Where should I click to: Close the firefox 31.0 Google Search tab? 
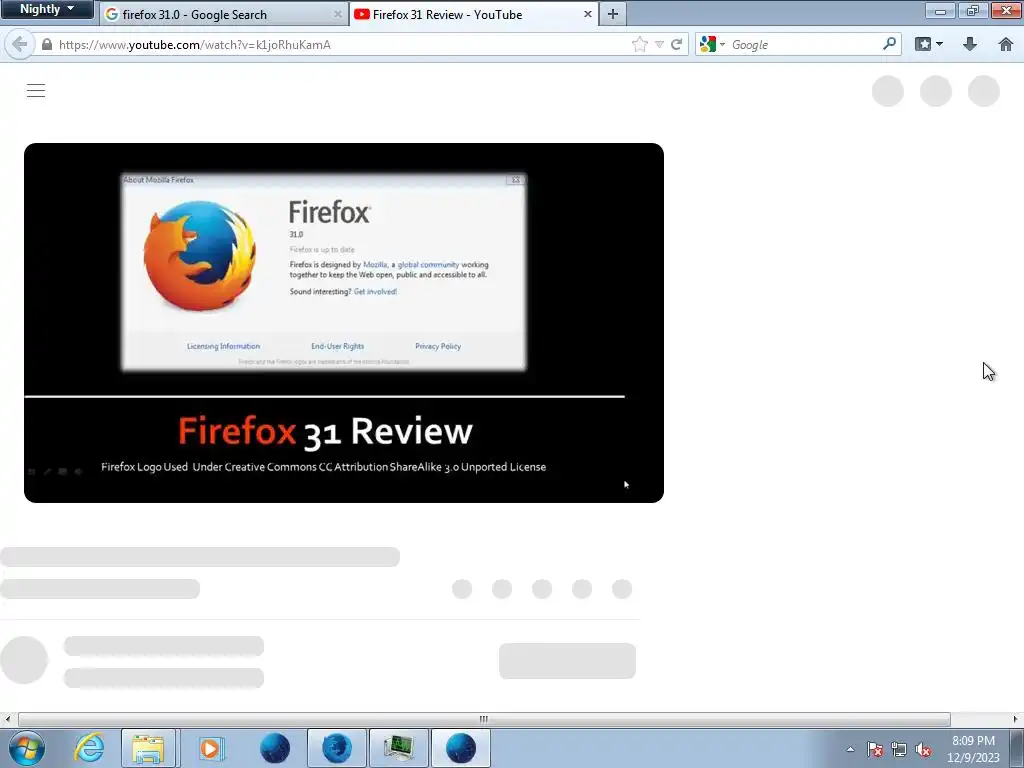coord(338,14)
